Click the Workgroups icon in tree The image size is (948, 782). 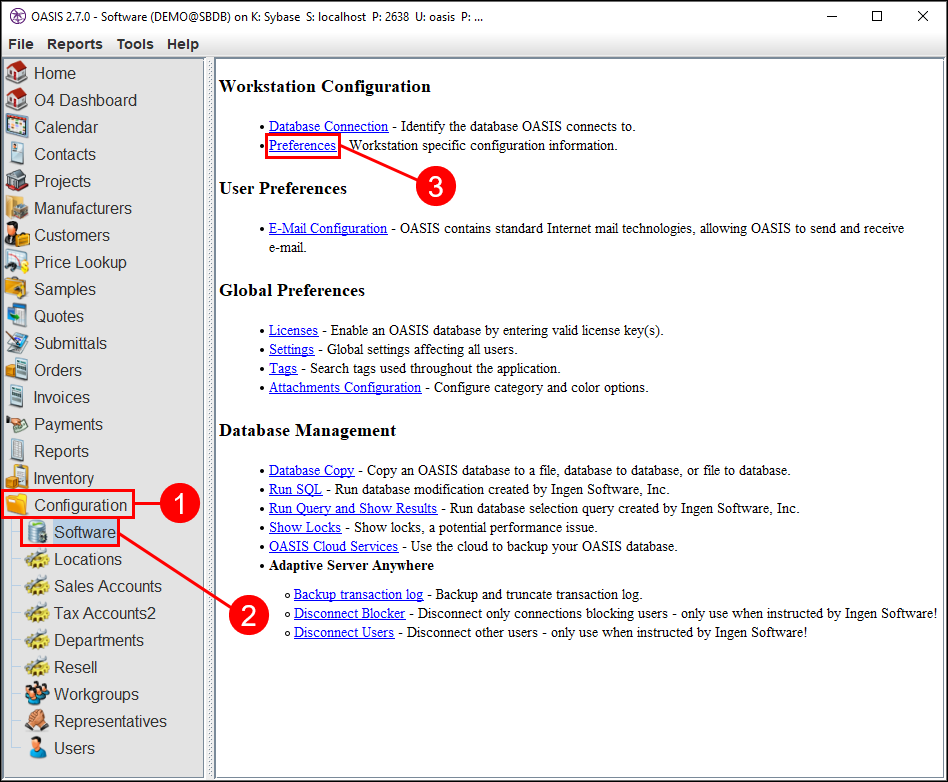[37, 694]
